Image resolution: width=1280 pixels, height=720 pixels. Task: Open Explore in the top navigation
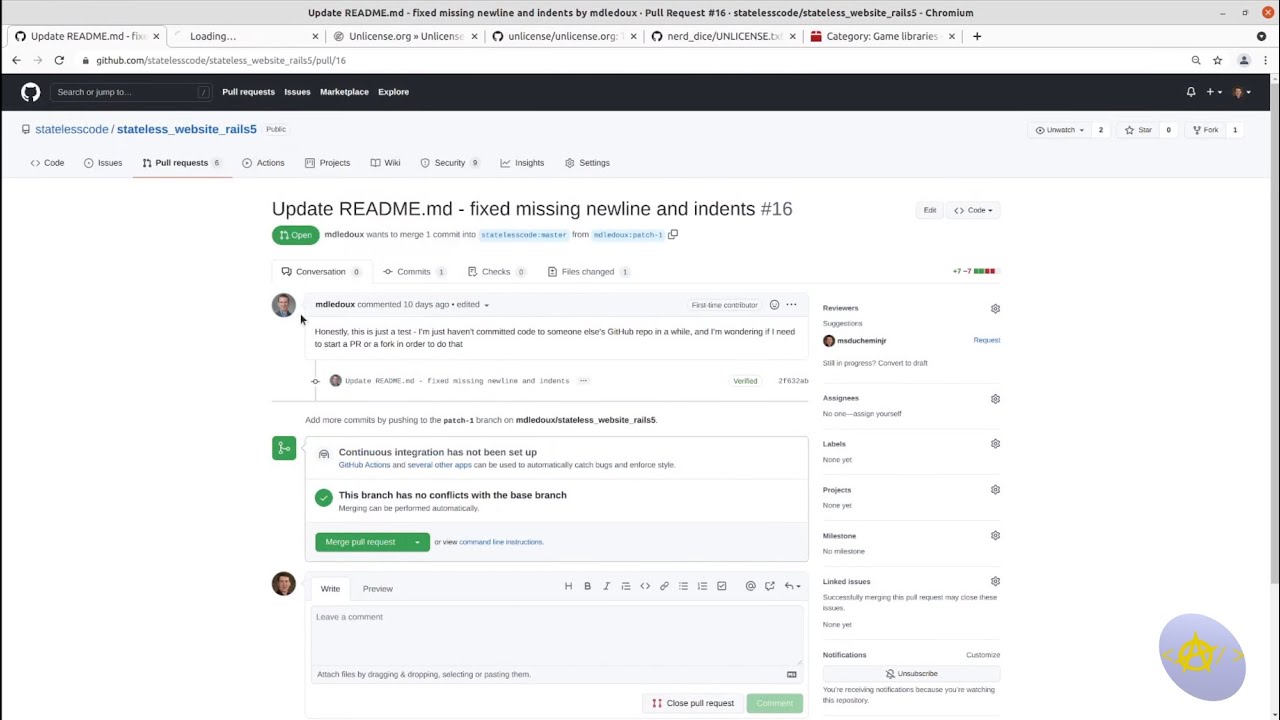click(393, 92)
